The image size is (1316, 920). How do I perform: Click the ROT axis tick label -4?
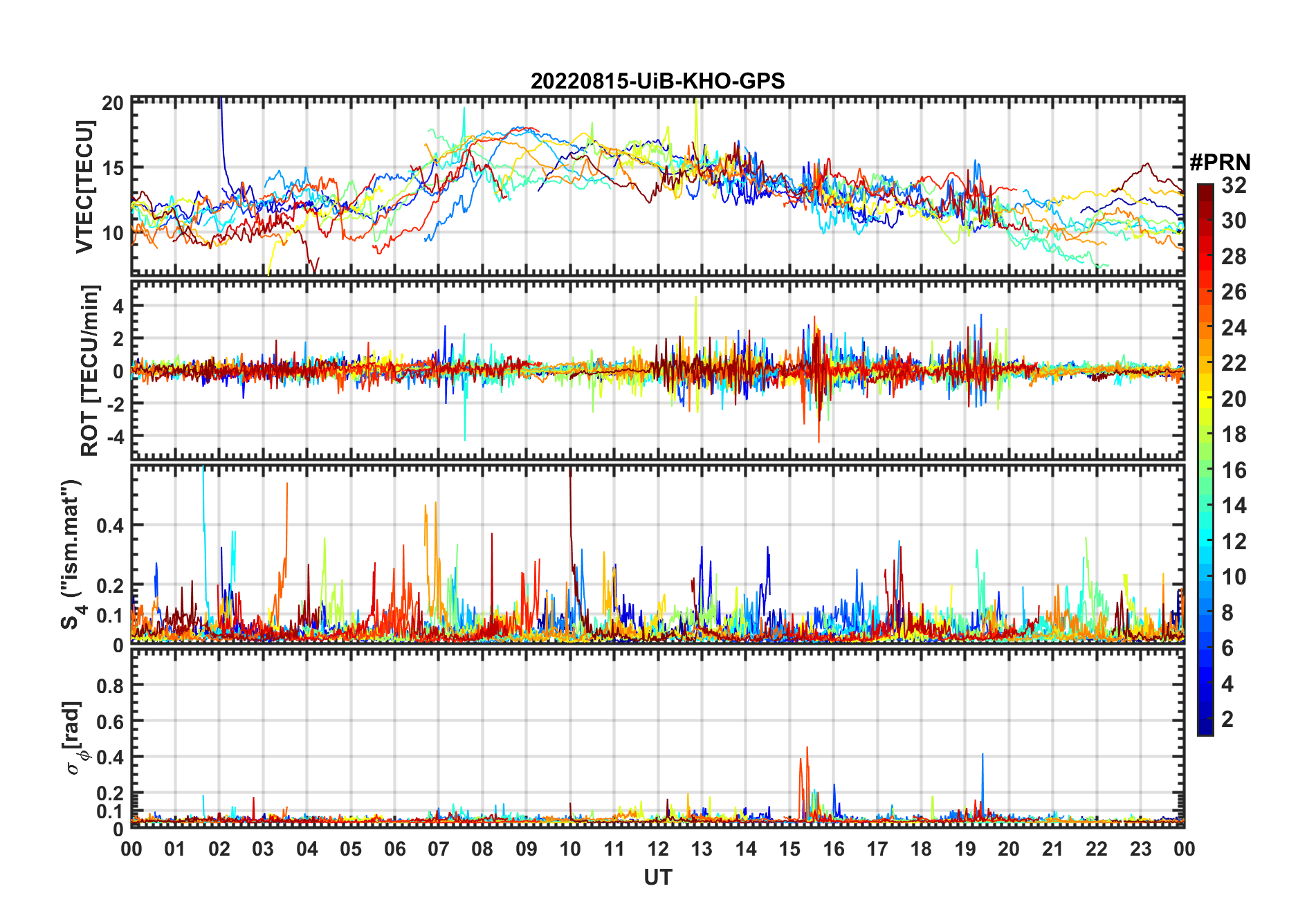(115, 436)
